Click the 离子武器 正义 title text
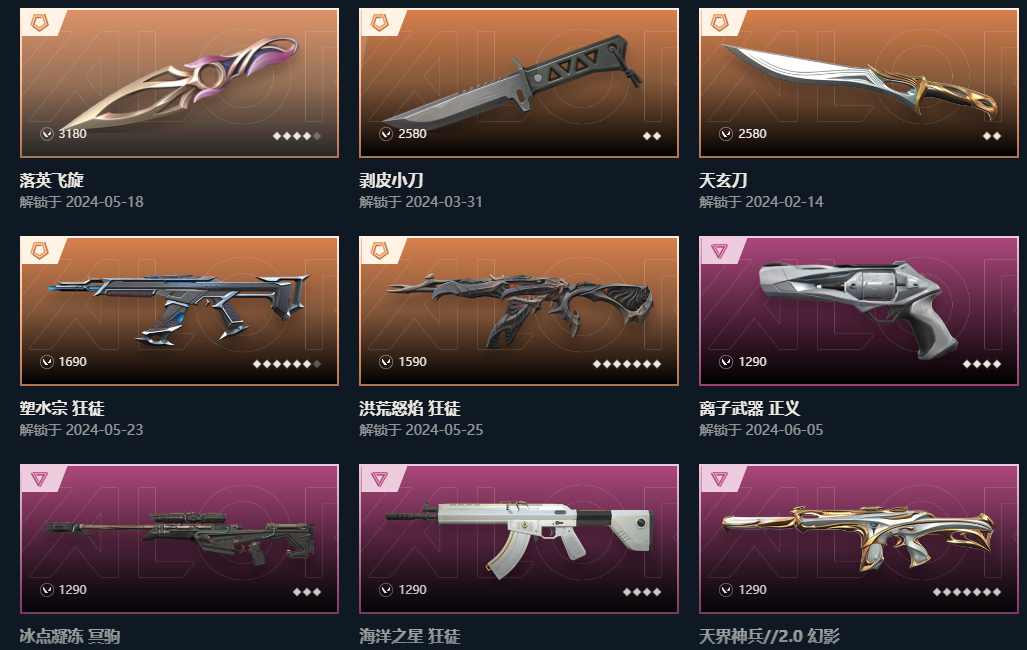Image resolution: width=1027 pixels, height=650 pixels. click(749, 408)
